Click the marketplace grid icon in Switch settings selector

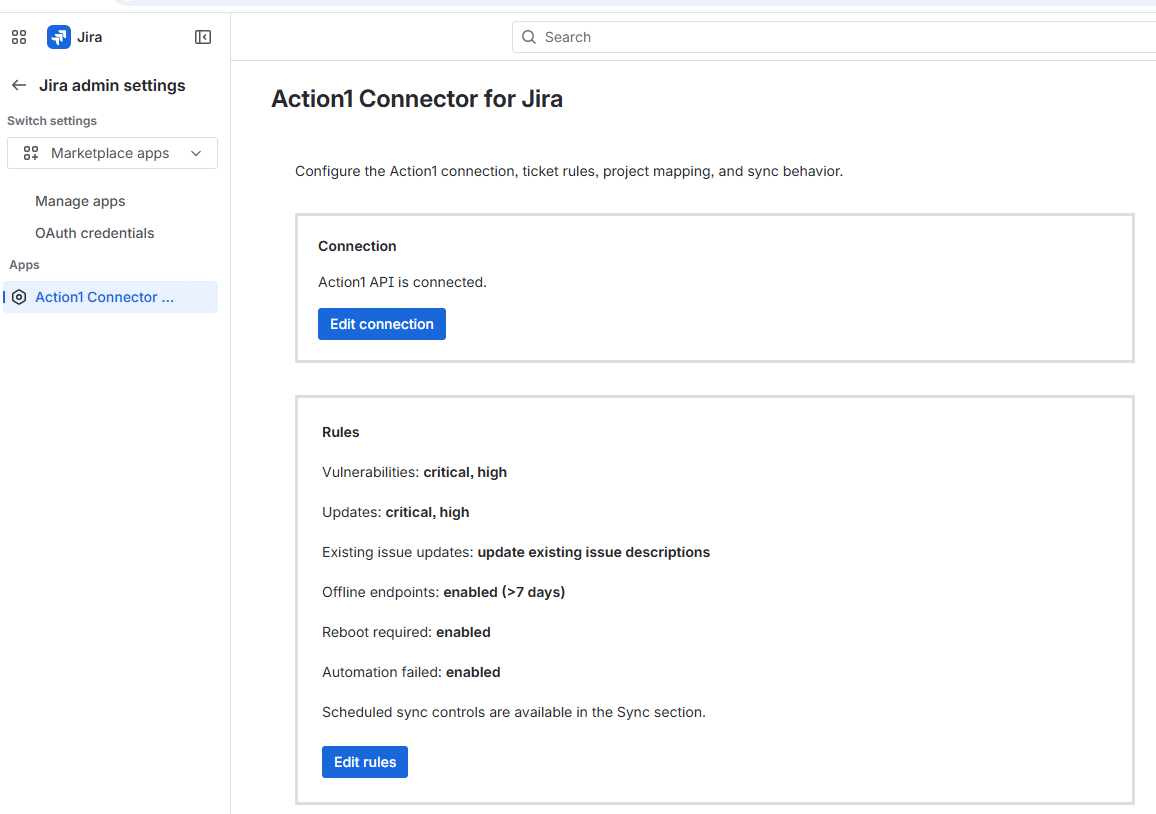click(x=30, y=153)
